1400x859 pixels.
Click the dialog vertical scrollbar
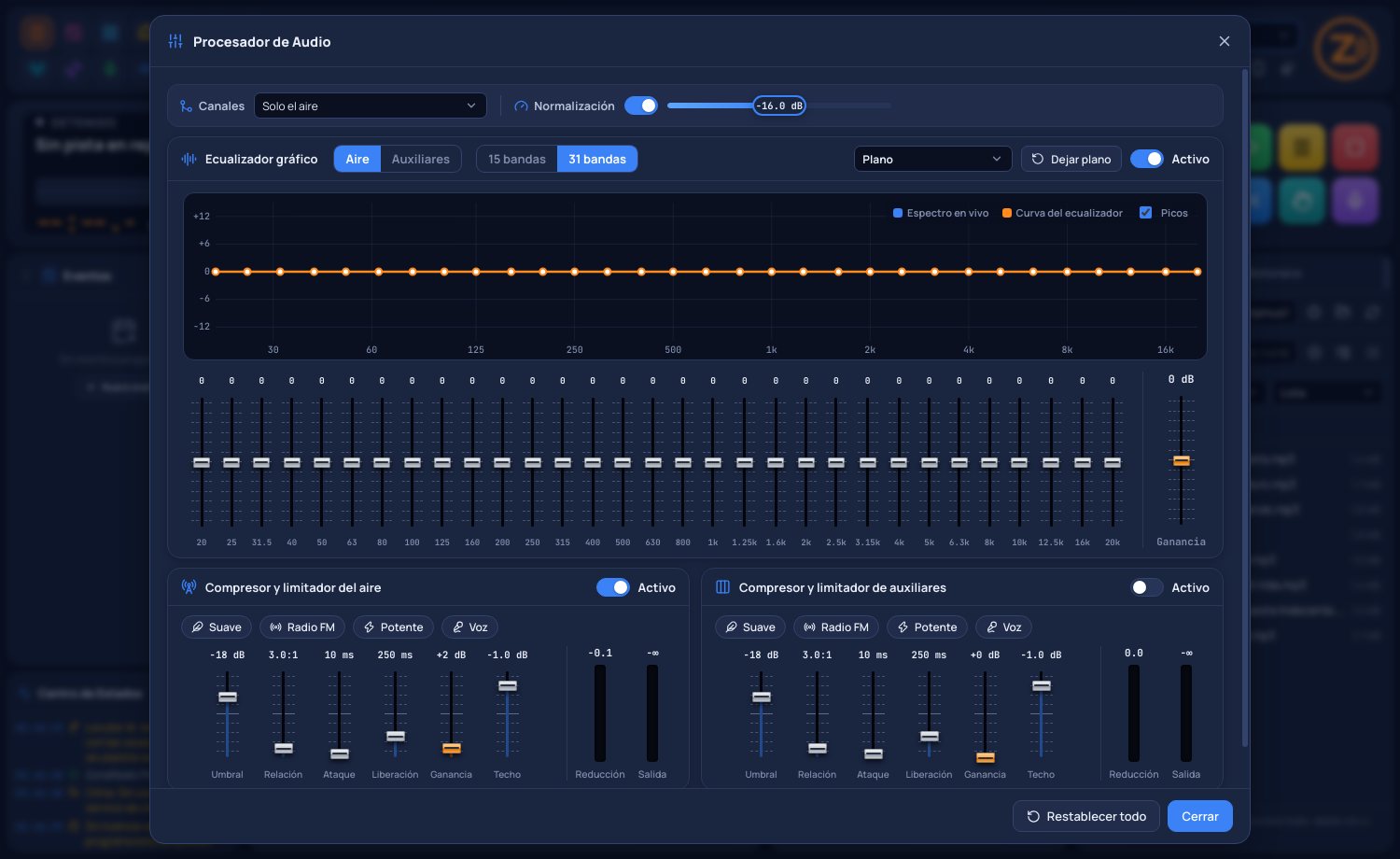(1245, 407)
